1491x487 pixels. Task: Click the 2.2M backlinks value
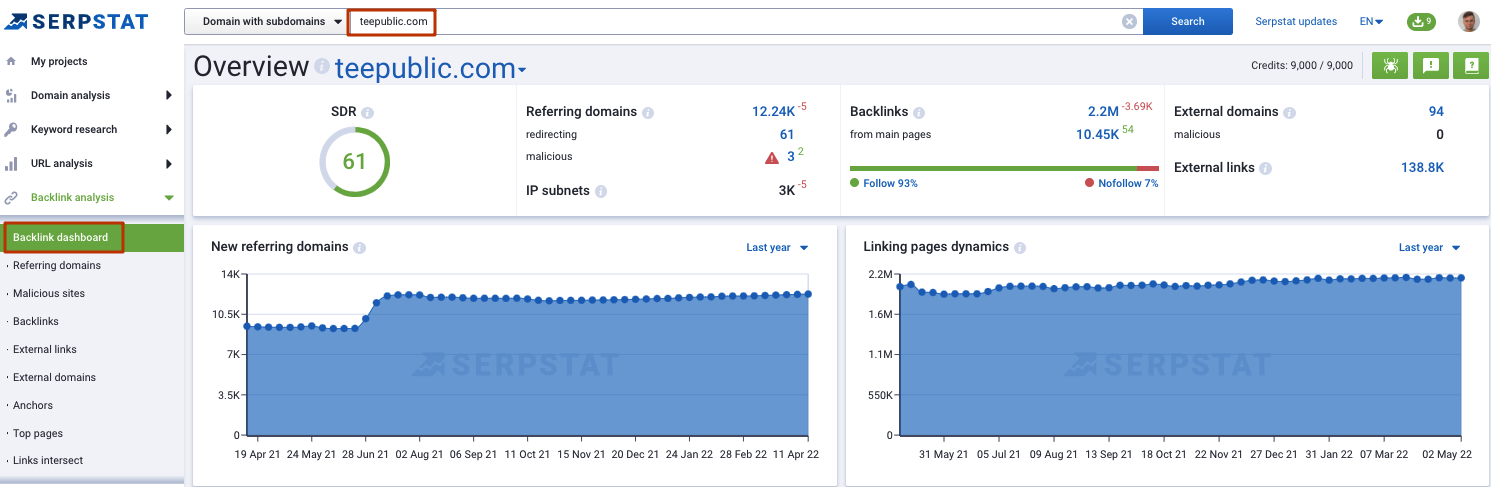click(1103, 112)
